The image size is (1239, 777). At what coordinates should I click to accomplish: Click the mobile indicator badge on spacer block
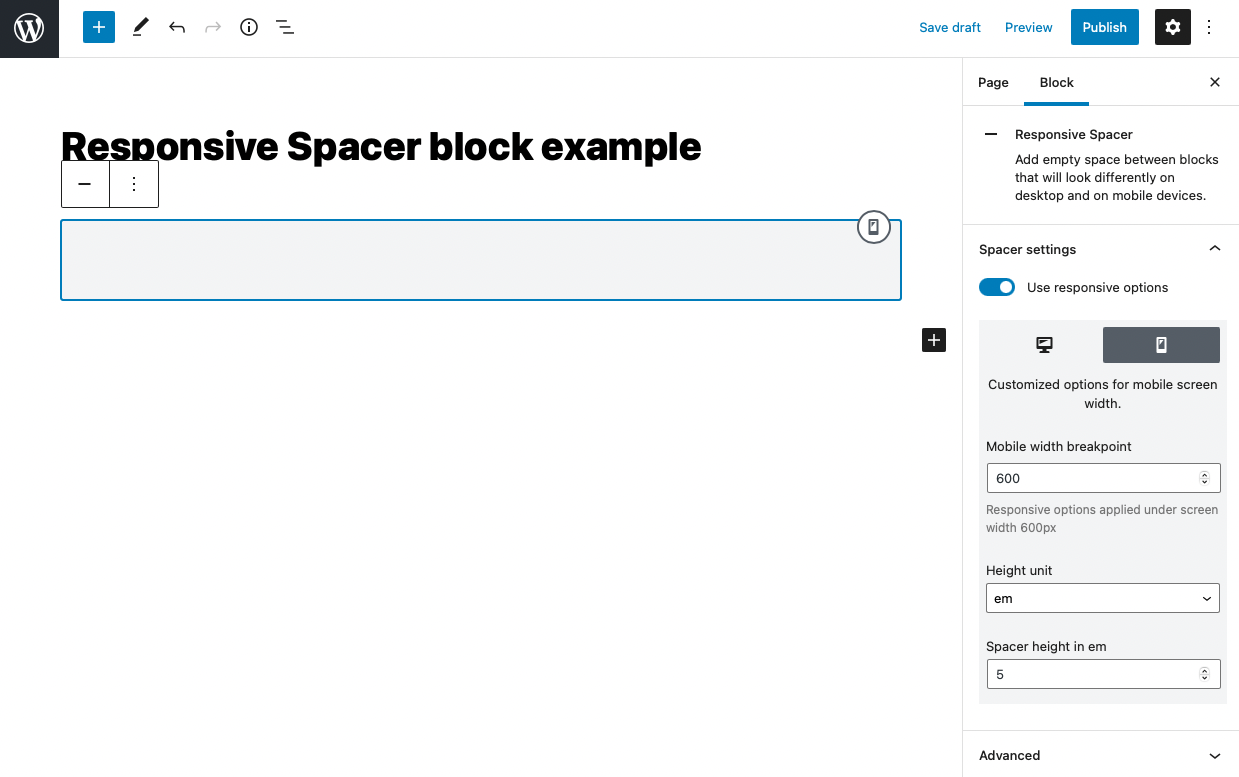873,227
